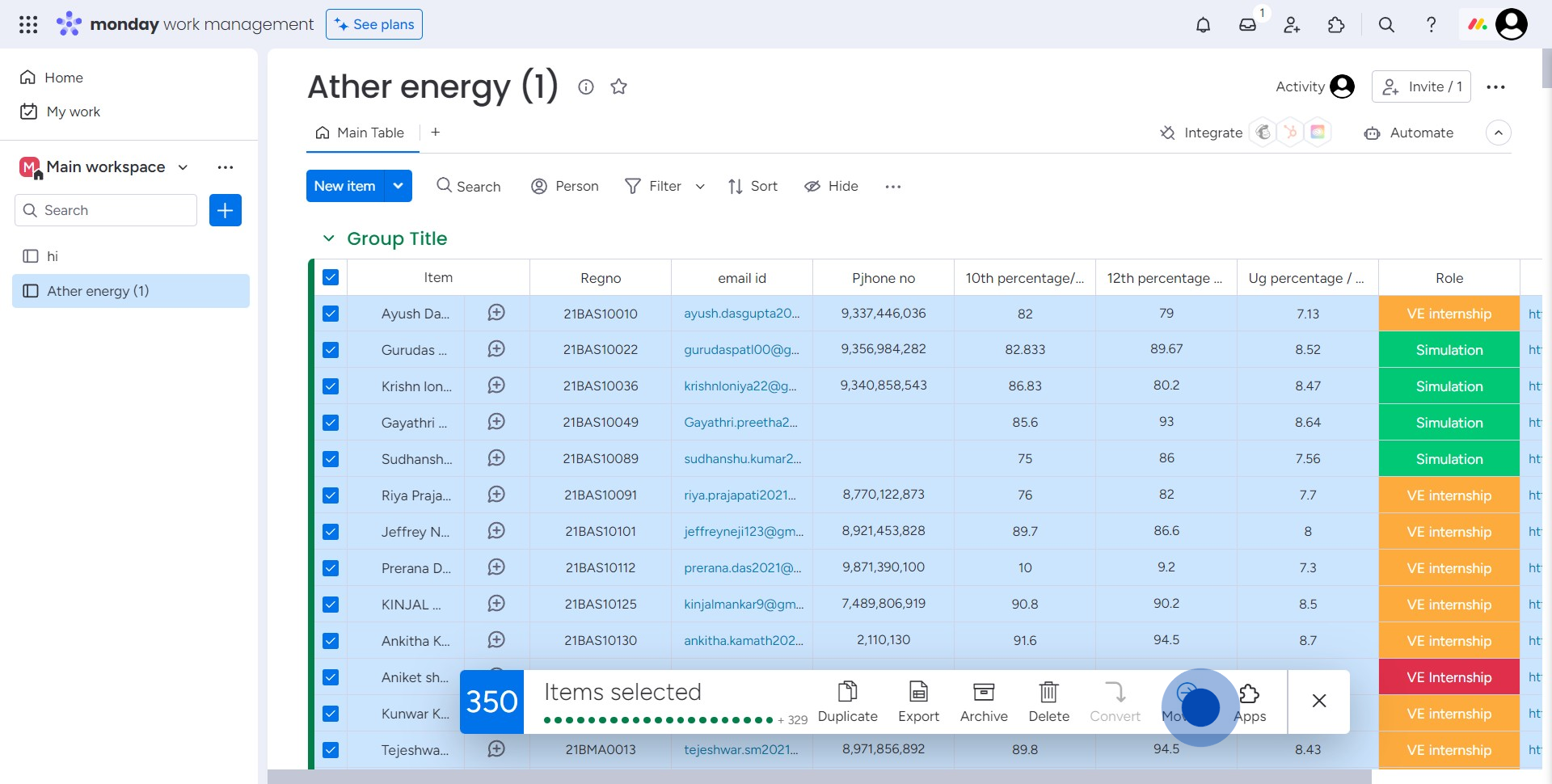Click the help question mark icon
Viewport: 1552px width, 784px height.
coord(1431,25)
